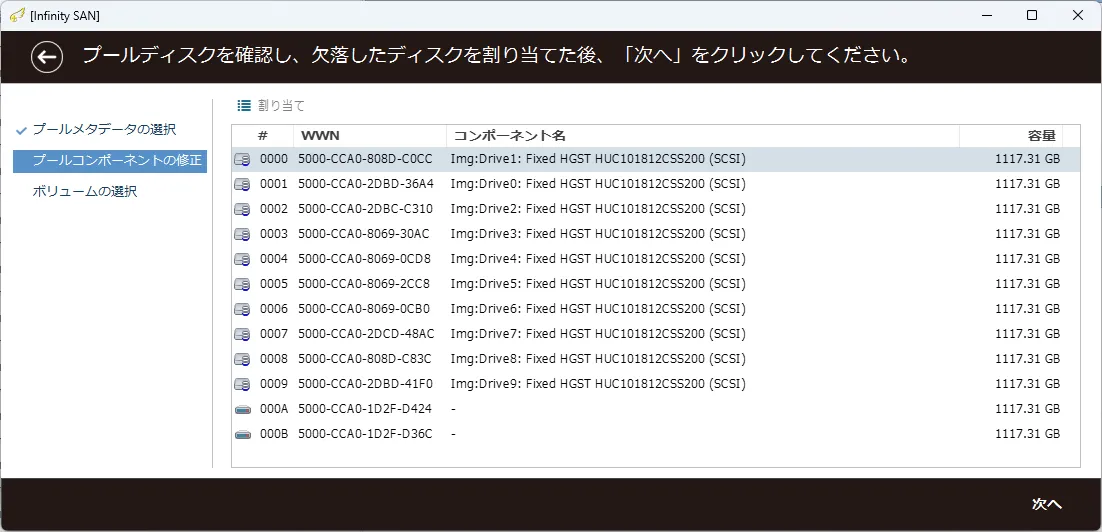Image resolution: width=1102 pixels, height=532 pixels.
Task: Select WWN 5000-CCA0-8069-0CD8
Action: 365,259
